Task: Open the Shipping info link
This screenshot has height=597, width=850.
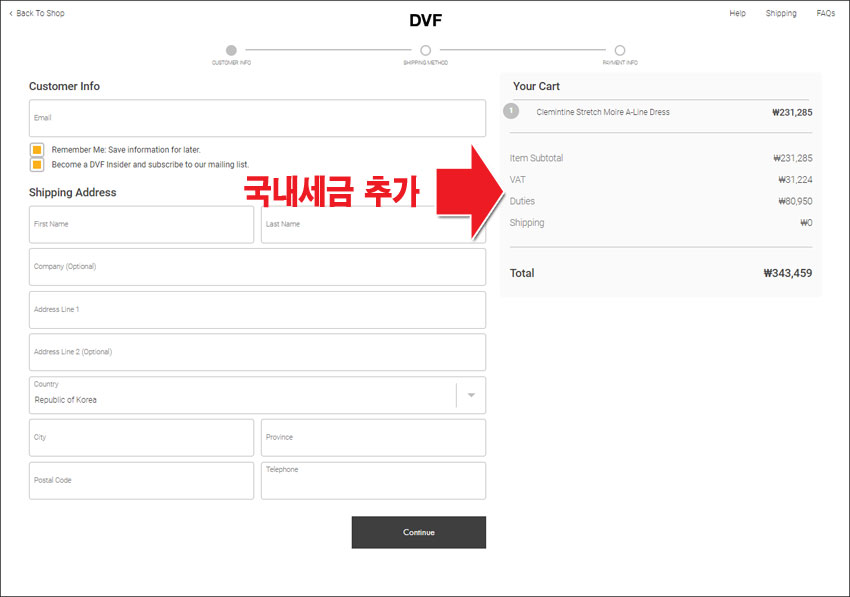Action: (781, 13)
